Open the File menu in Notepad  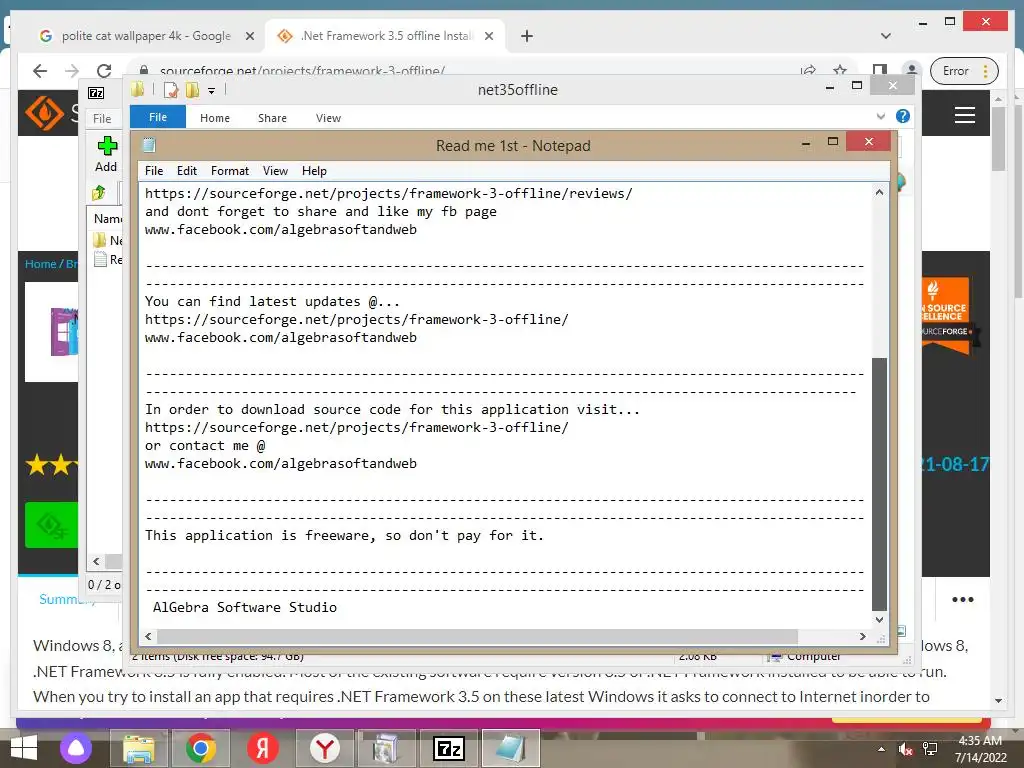click(x=154, y=170)
